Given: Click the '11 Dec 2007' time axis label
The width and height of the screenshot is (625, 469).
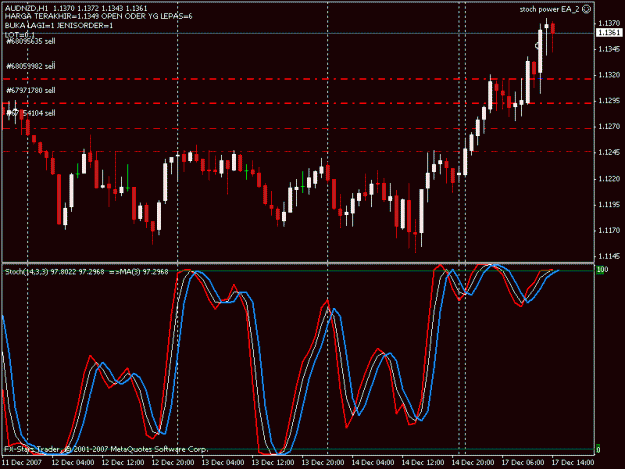Looking at the screenshot, I should pyautogui.click(x=22, y=463).
